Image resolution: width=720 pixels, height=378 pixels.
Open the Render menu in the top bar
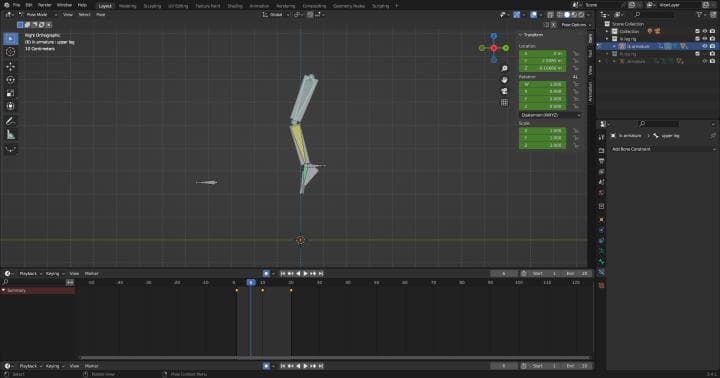45,5
